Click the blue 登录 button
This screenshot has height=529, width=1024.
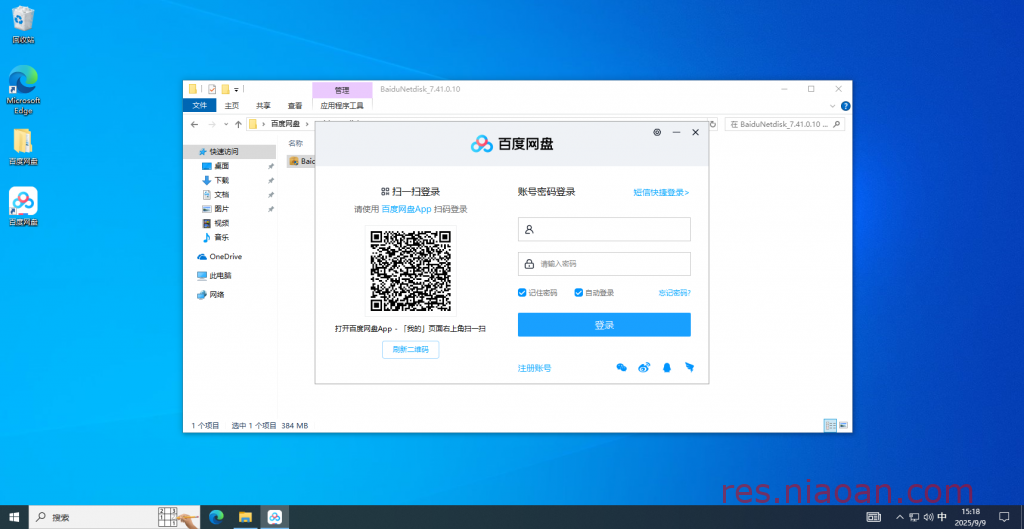click(x=604, y=325)
